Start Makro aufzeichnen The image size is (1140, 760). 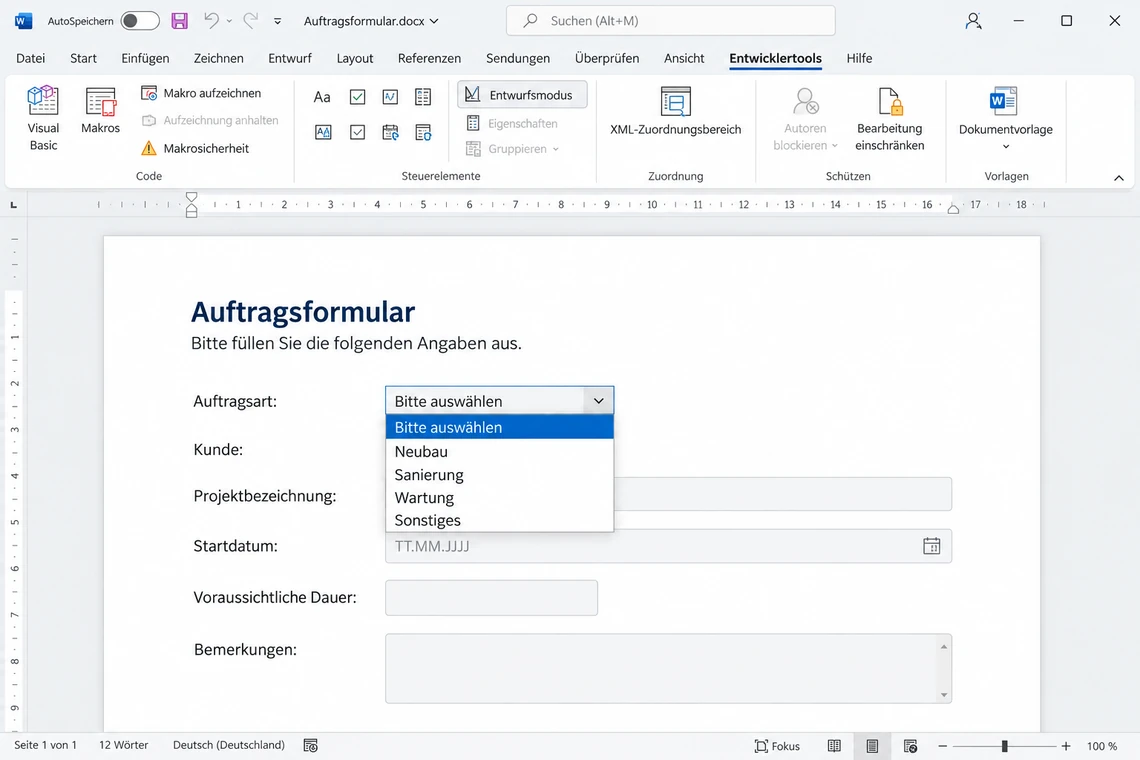201,93
